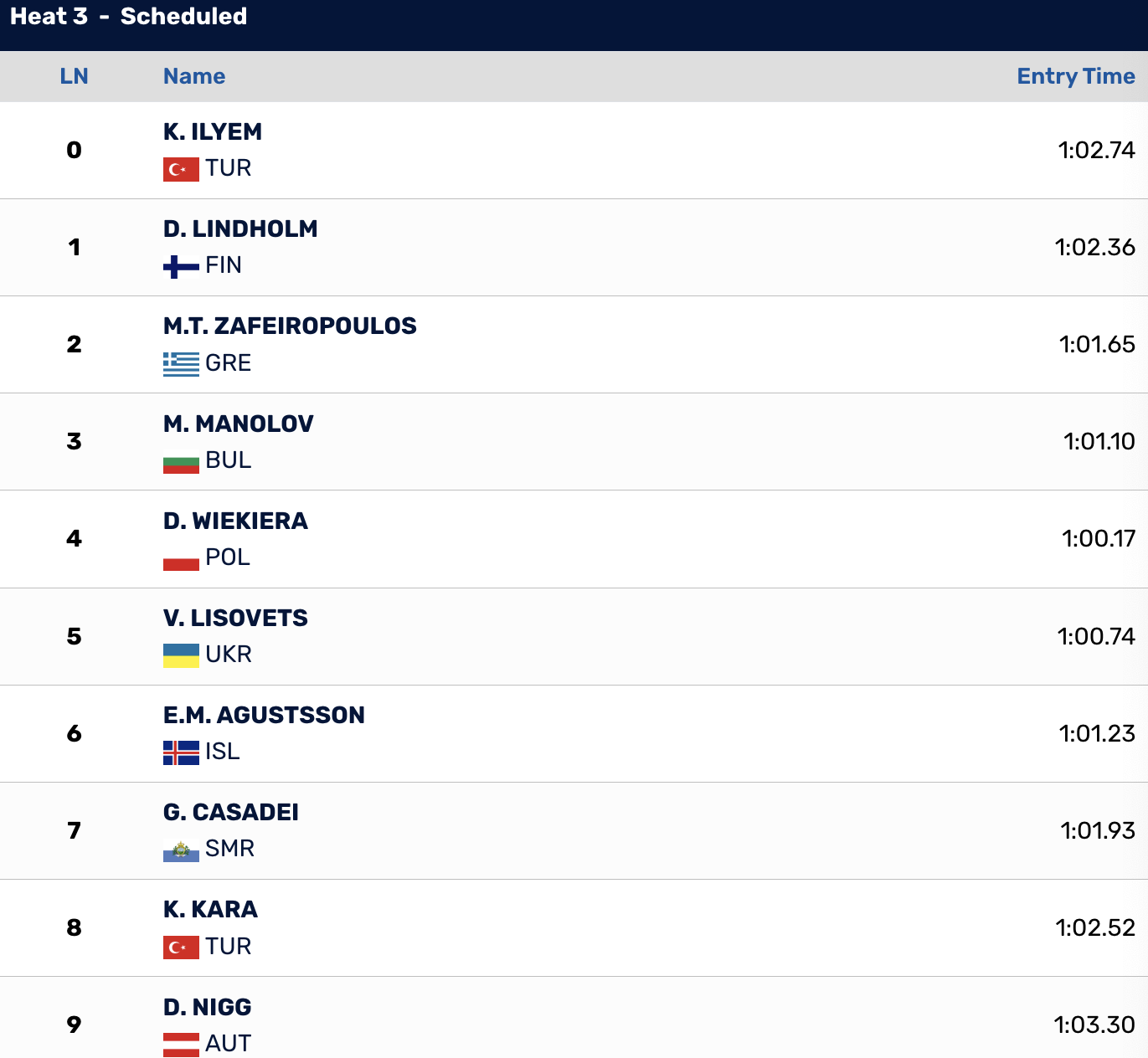Click the Bulgaria flag icon
The height and width of the screenshot is (1058, 1148).
(181, 461)
